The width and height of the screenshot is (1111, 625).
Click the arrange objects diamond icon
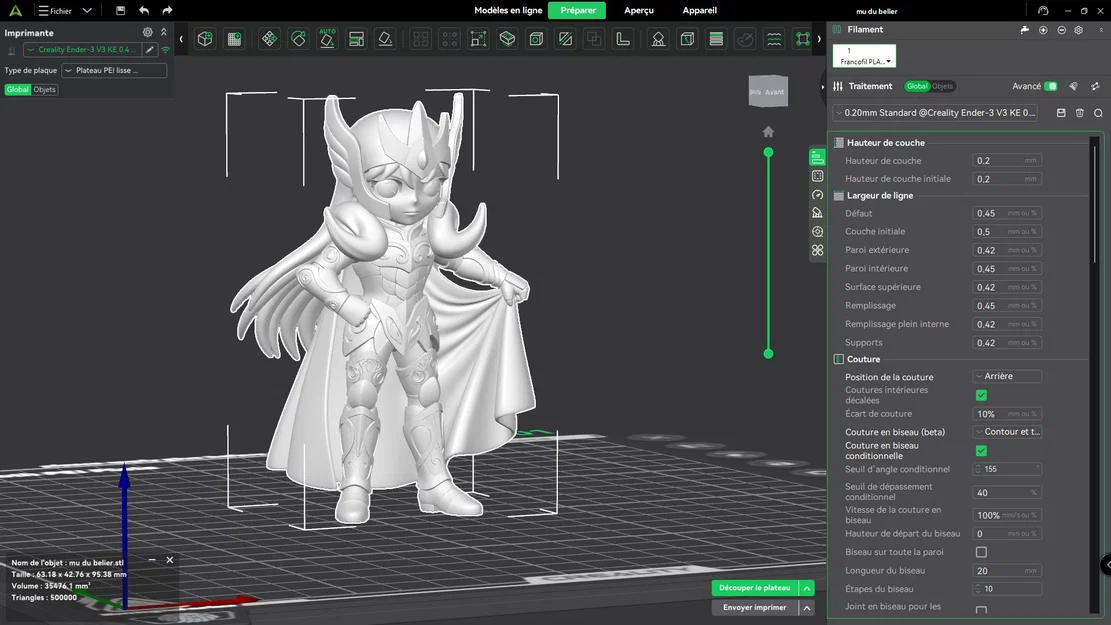click(269, 39)
